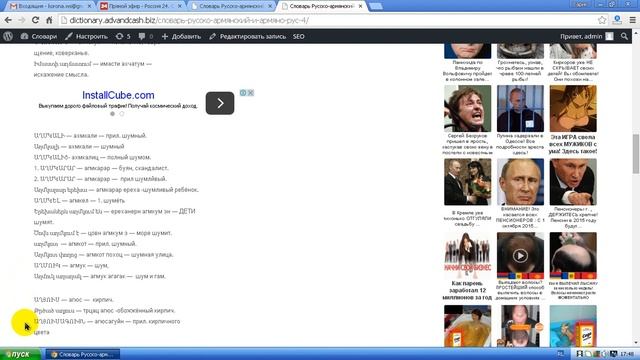Click the system tray clock showing 17:48
Screen dimensions: 640x360
coord(627,354)
